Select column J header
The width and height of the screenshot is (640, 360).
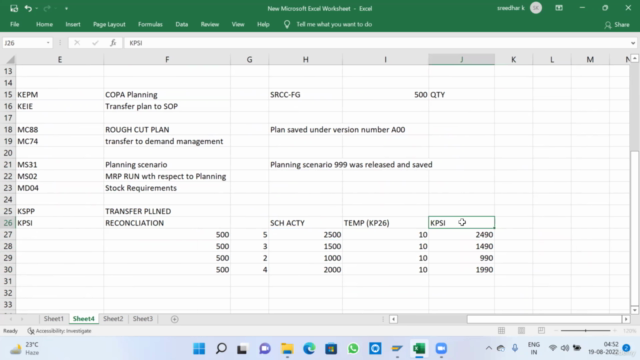[x=462, y=60]
